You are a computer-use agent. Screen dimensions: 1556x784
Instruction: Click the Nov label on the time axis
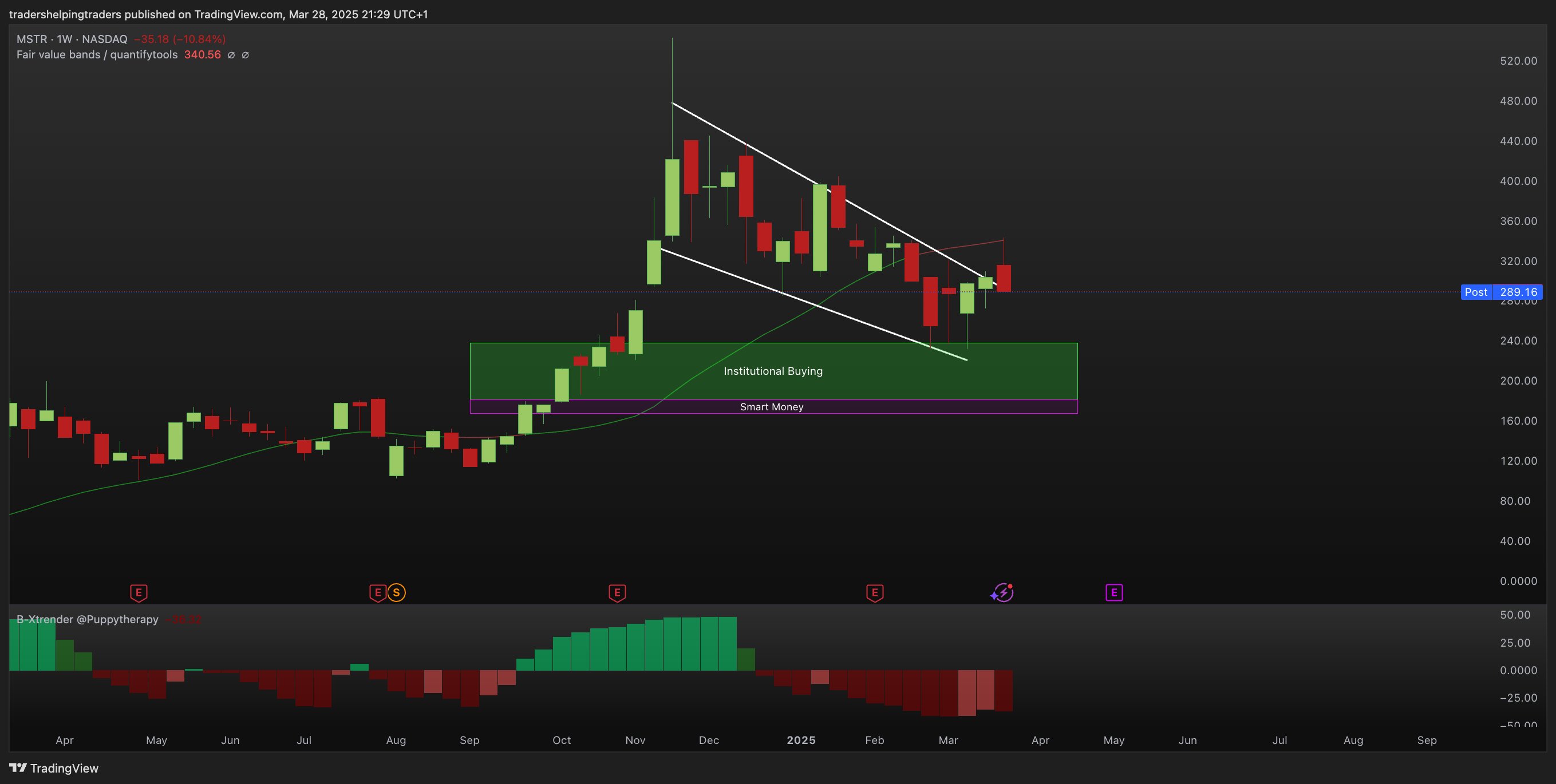click(635, 740)
